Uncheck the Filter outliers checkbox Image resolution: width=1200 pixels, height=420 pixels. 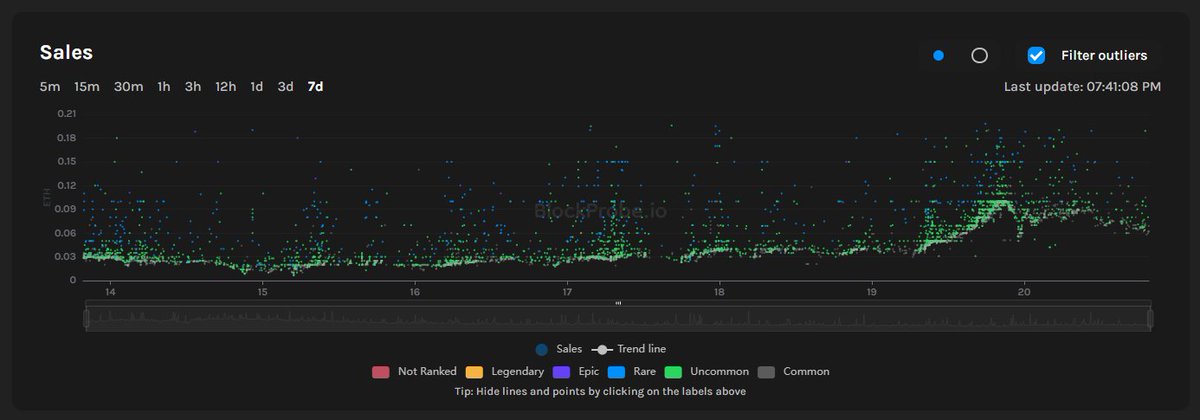(x=1037, y=55)
